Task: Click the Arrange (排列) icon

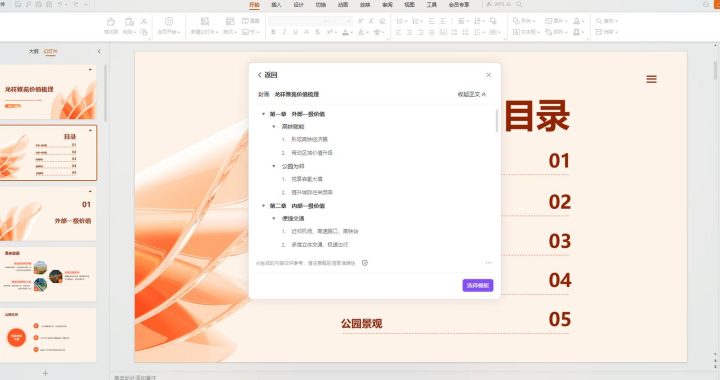Action: click(x=548, y=32)
